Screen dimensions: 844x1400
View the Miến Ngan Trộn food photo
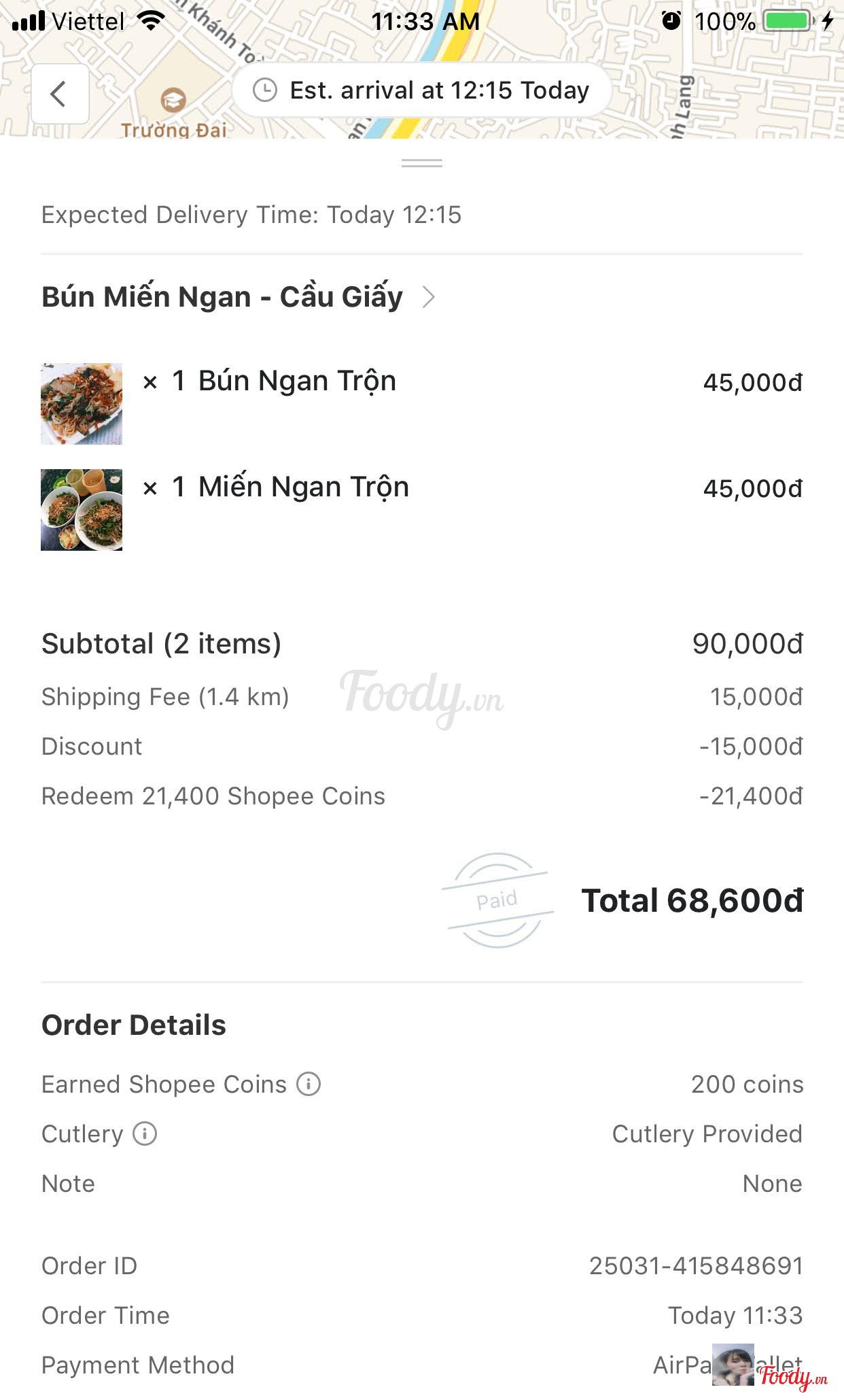click(82, 510)
